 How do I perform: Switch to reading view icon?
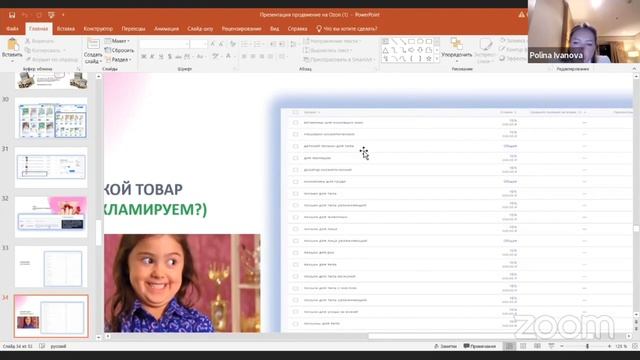pos(537,346)
